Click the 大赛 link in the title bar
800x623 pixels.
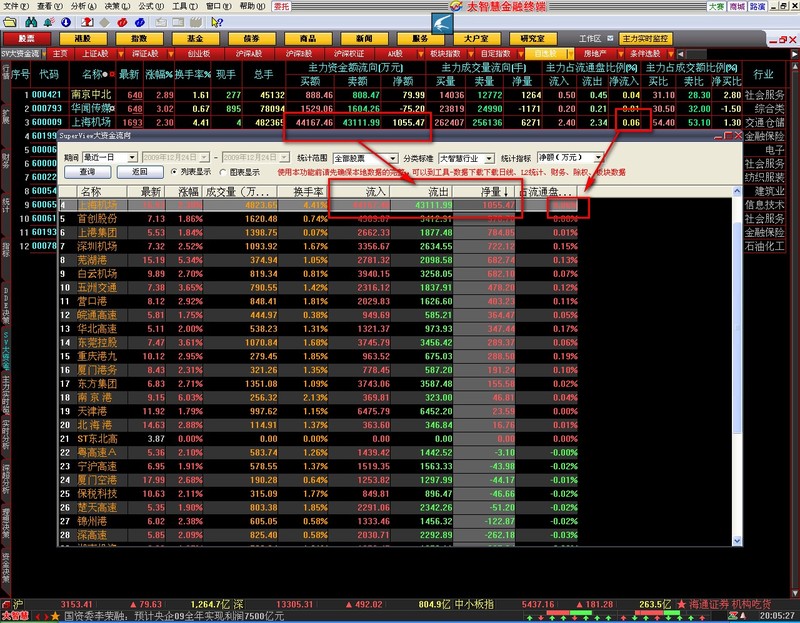[716, 6]
